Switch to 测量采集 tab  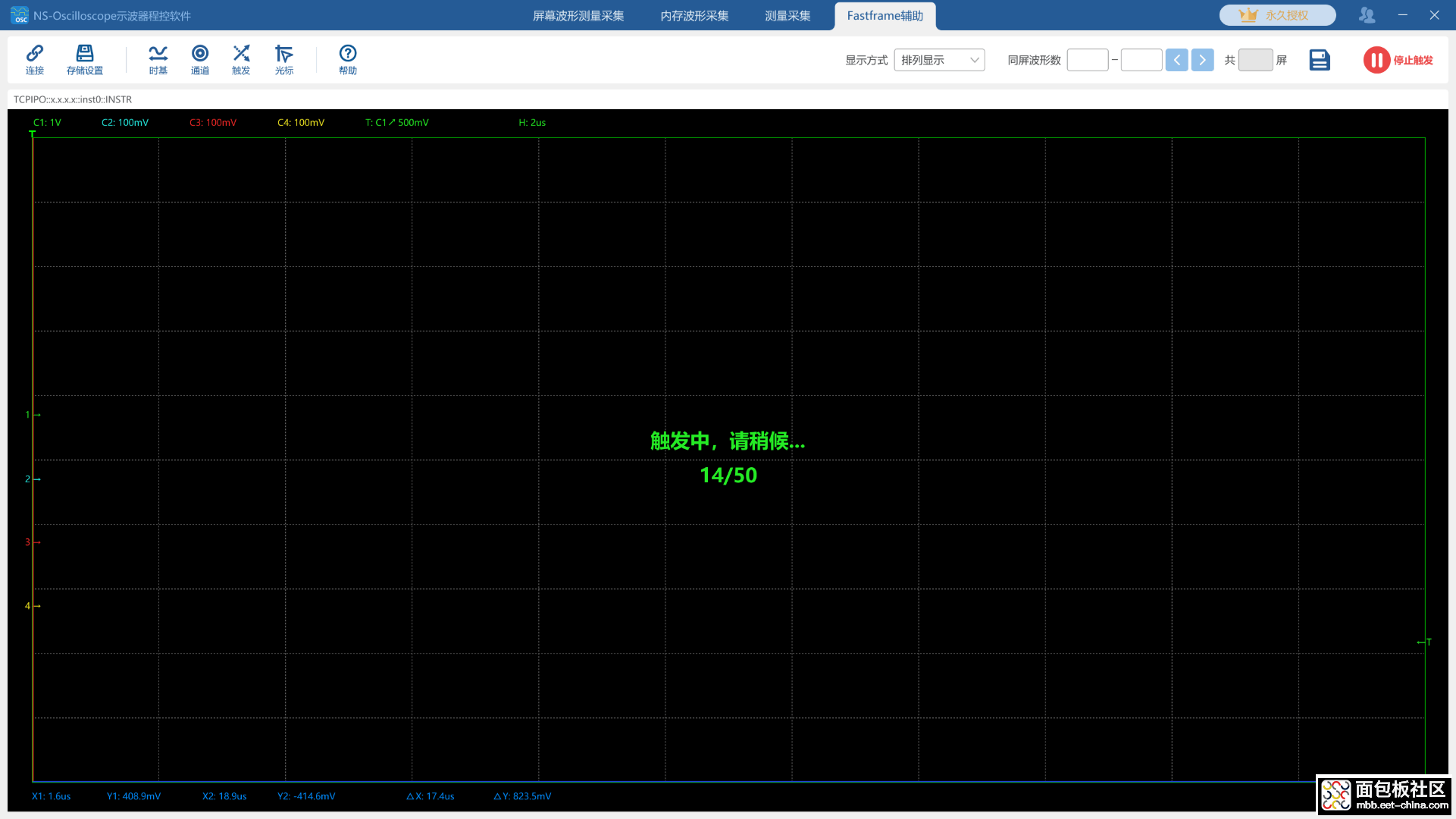point(787,16)
